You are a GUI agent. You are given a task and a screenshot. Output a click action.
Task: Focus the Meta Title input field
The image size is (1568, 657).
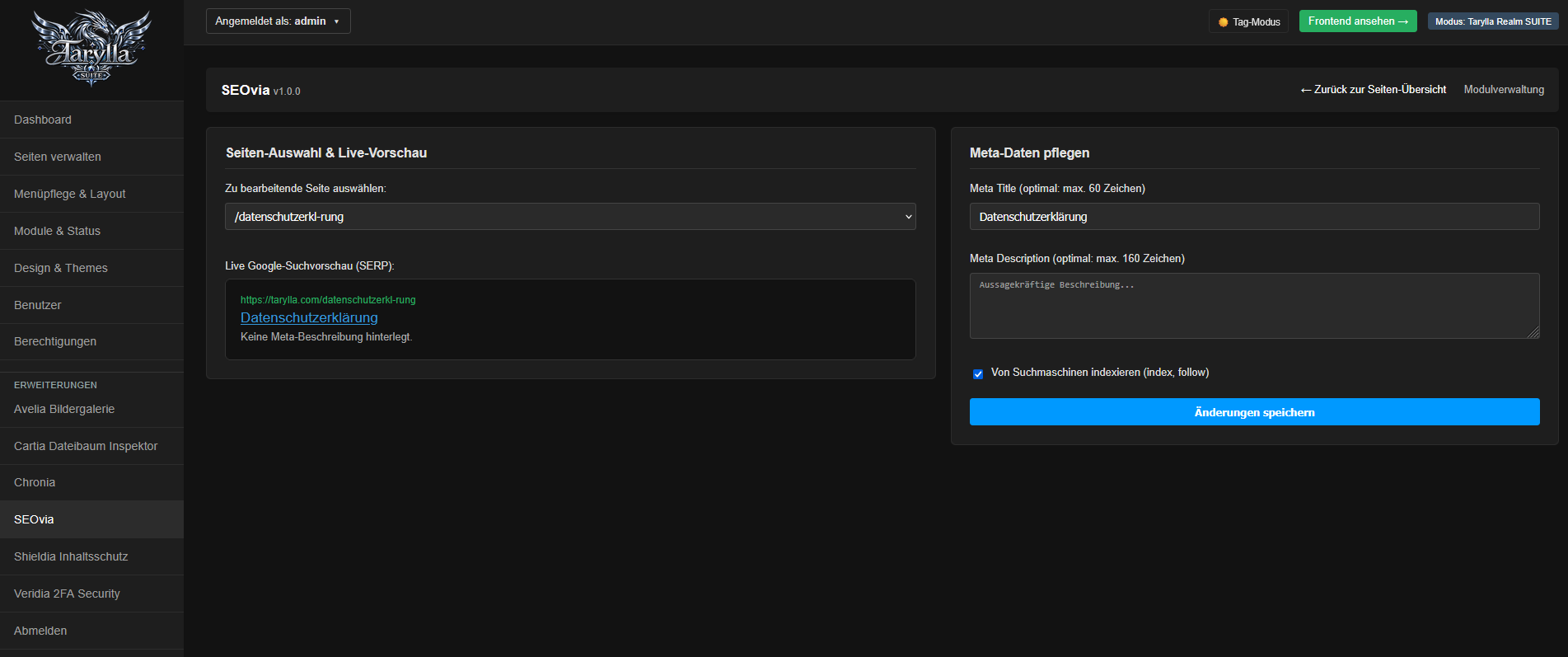click(1254, 217)
